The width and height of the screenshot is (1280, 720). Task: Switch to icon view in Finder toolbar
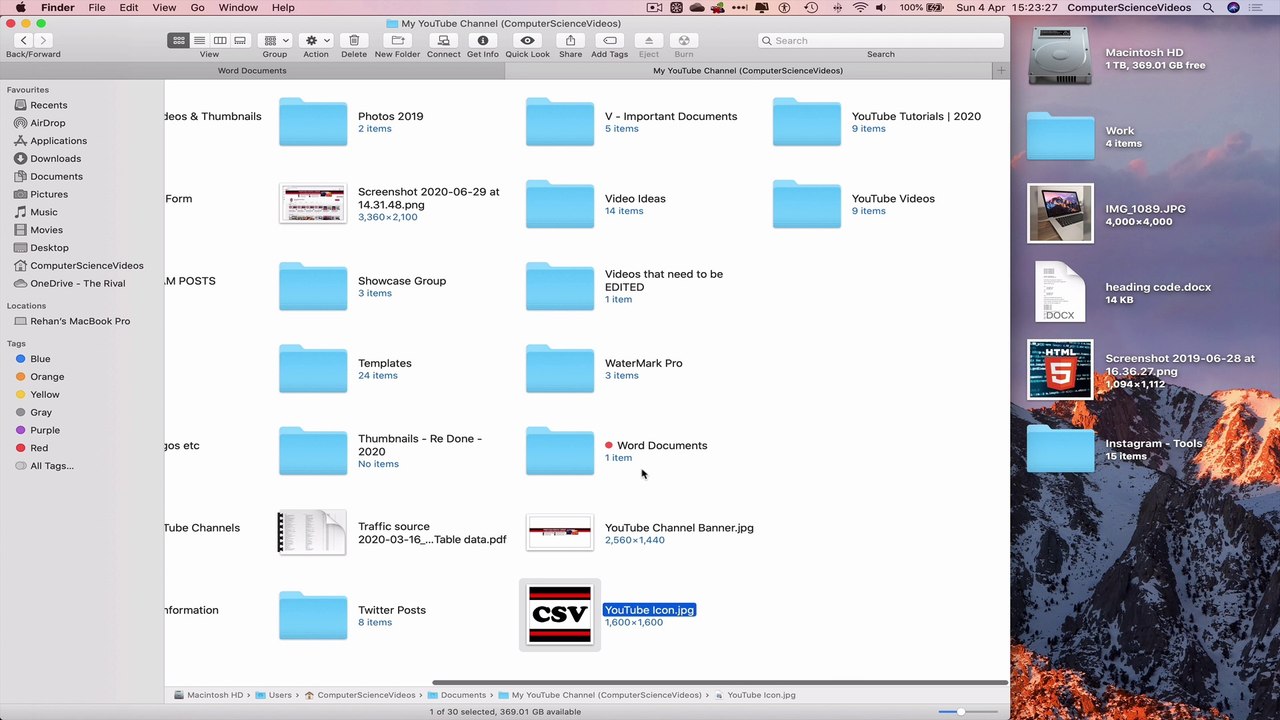pyautogui.click(x=179, y=40)
